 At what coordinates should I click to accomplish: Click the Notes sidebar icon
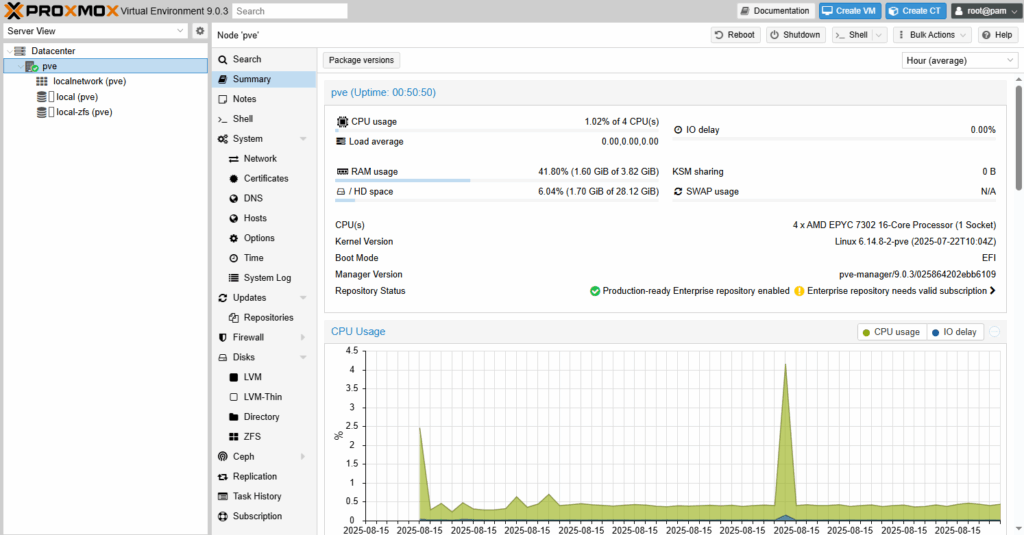pos(223,99)
